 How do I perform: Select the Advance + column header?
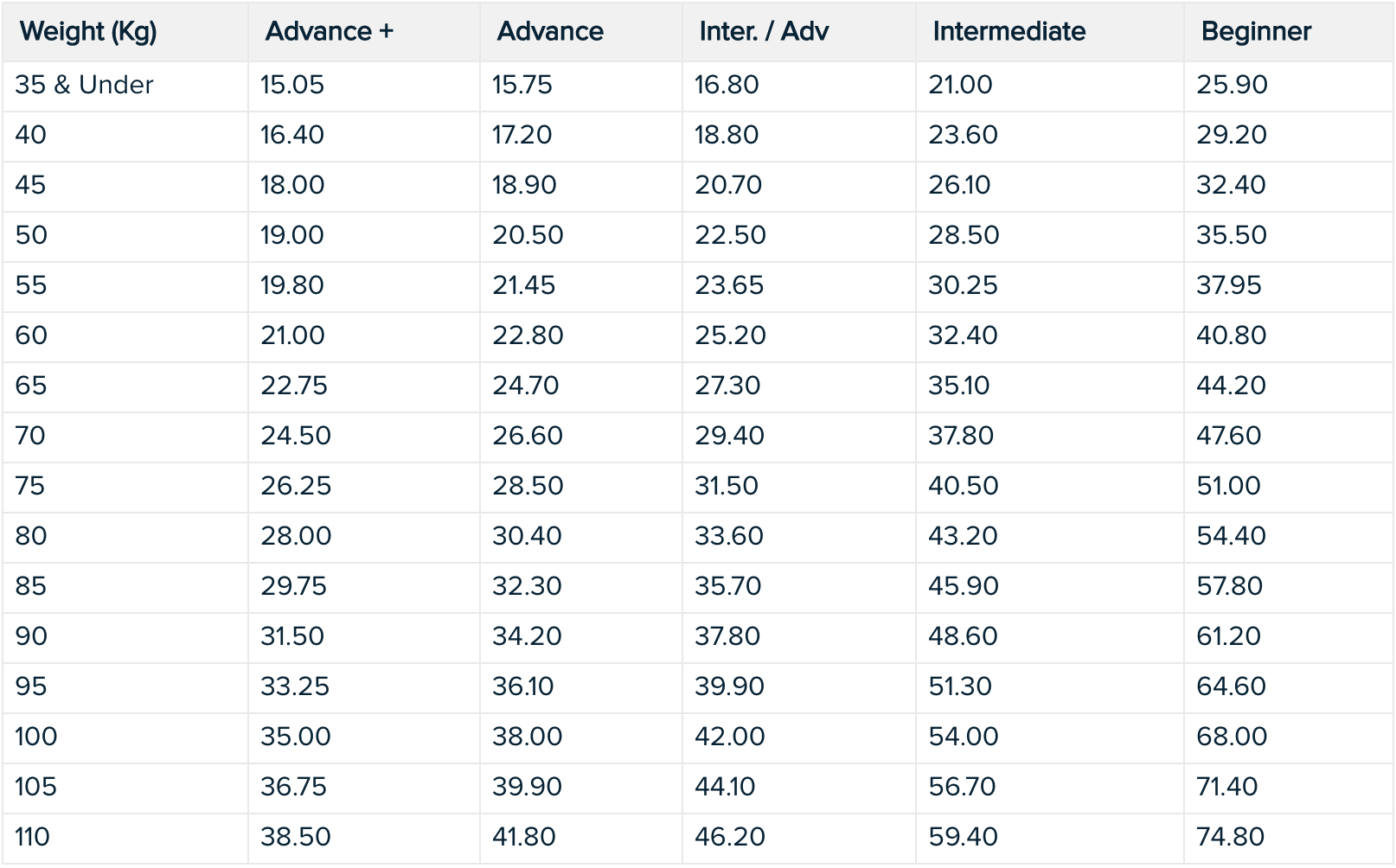(x=330, y=32)
